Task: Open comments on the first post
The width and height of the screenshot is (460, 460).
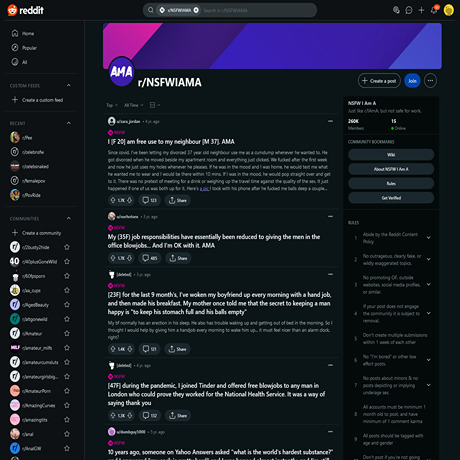Action: tap(149, 200)
